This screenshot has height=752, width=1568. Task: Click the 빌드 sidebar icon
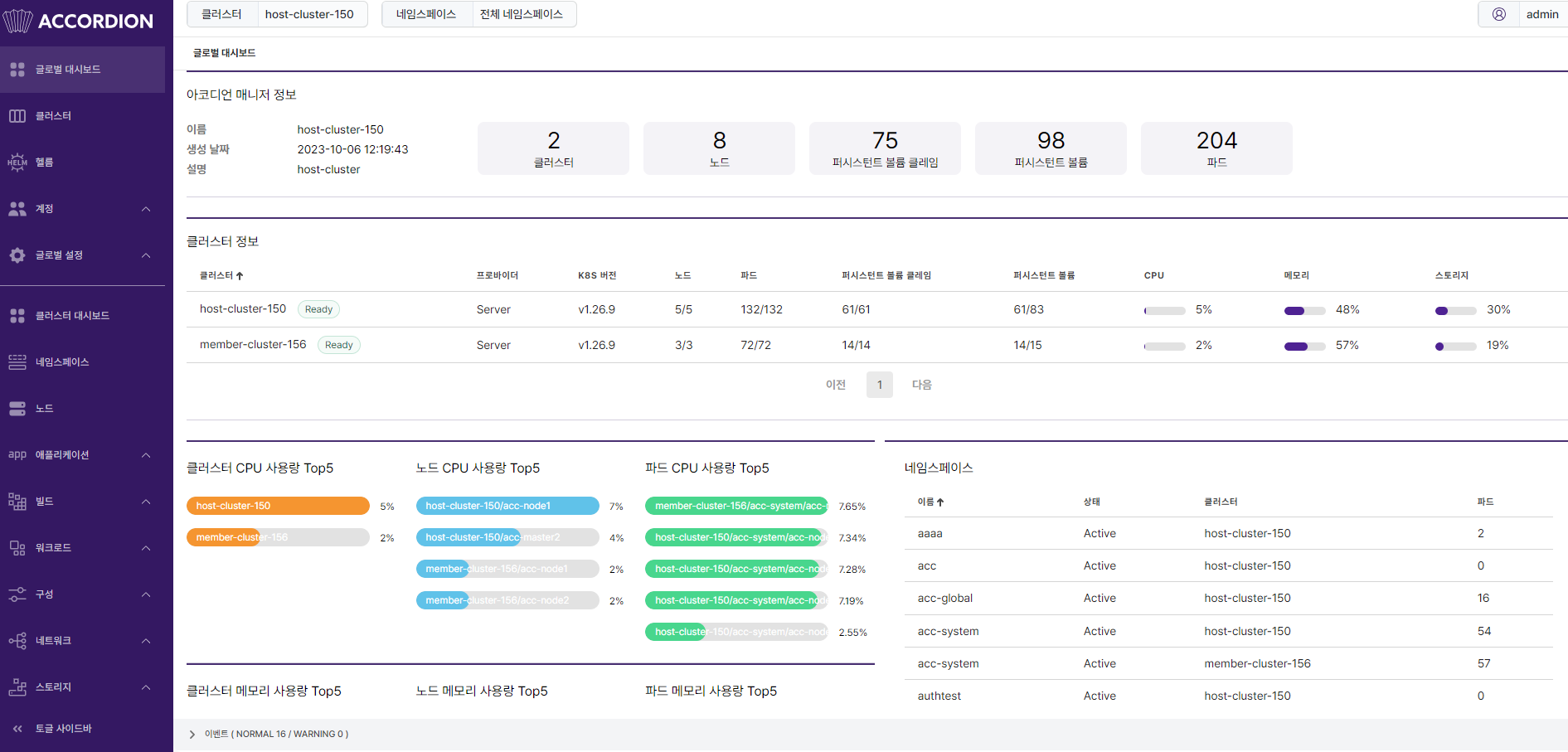17,502
